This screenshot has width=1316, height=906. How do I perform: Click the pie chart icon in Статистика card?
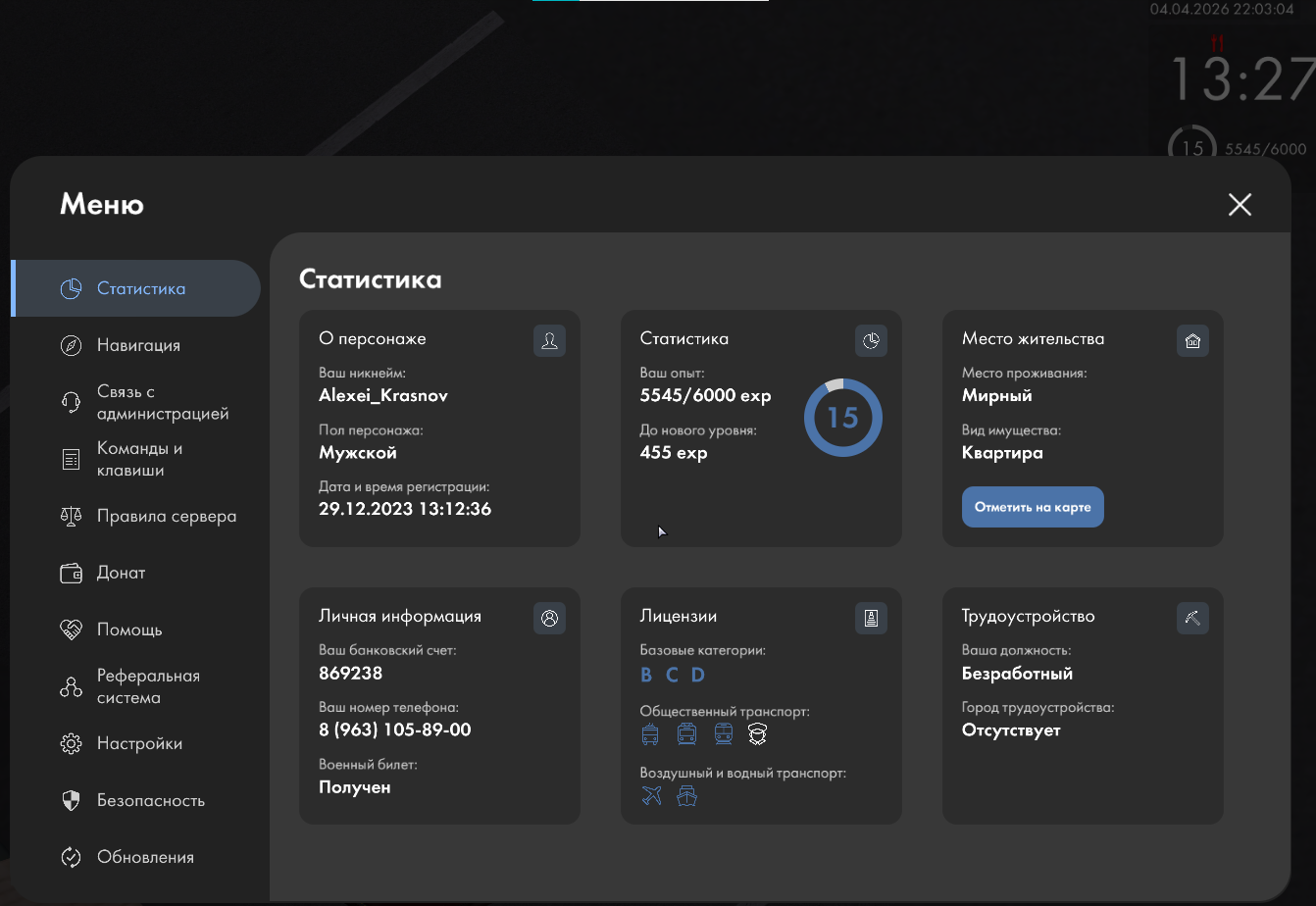tap(871, 341)
